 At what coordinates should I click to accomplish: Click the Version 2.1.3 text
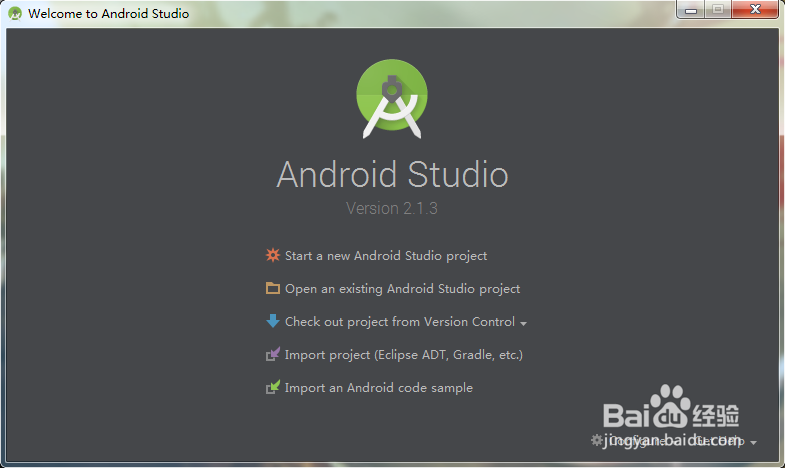392,208
